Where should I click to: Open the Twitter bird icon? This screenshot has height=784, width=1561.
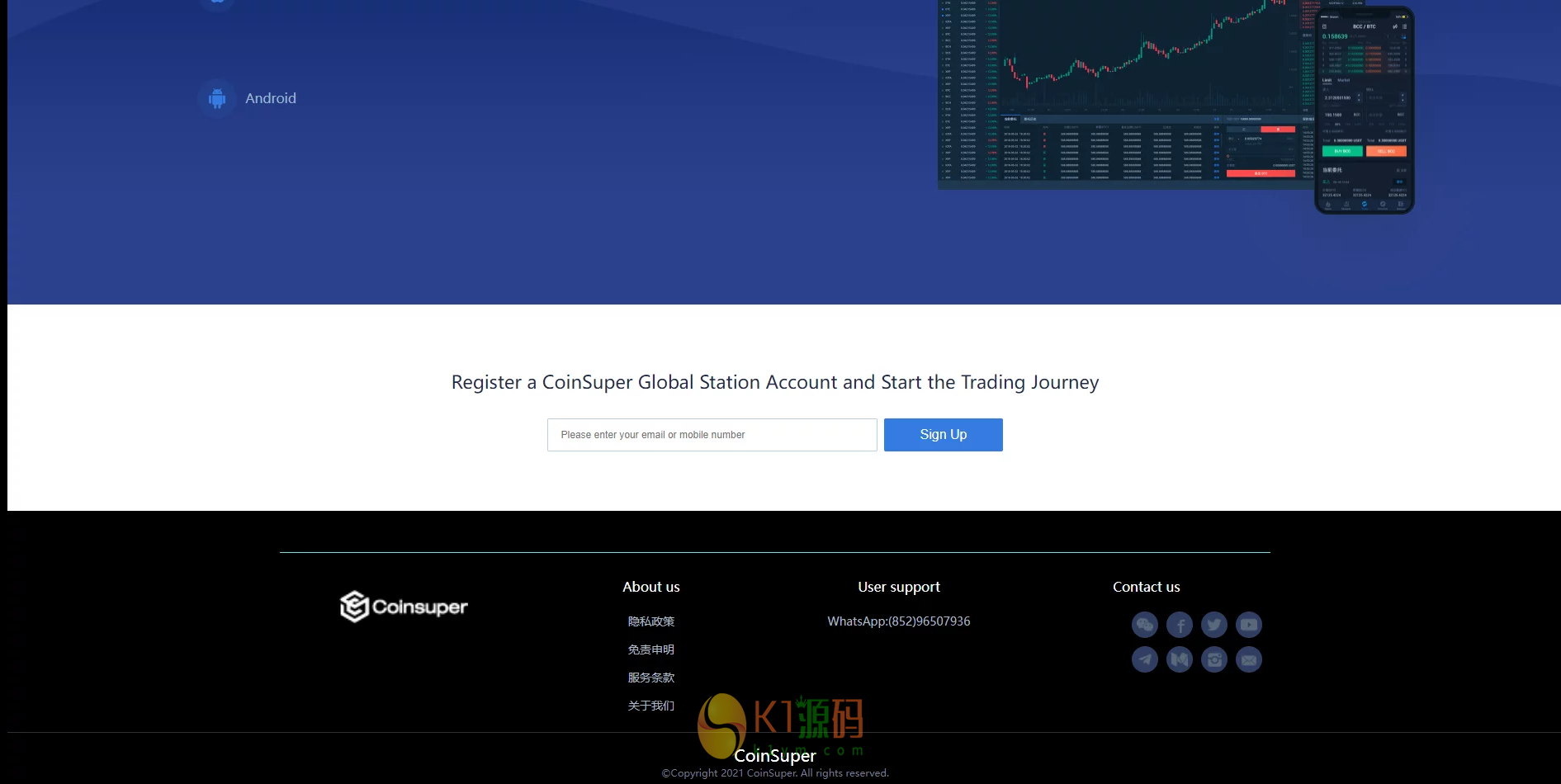click(x=1214, y=625)
